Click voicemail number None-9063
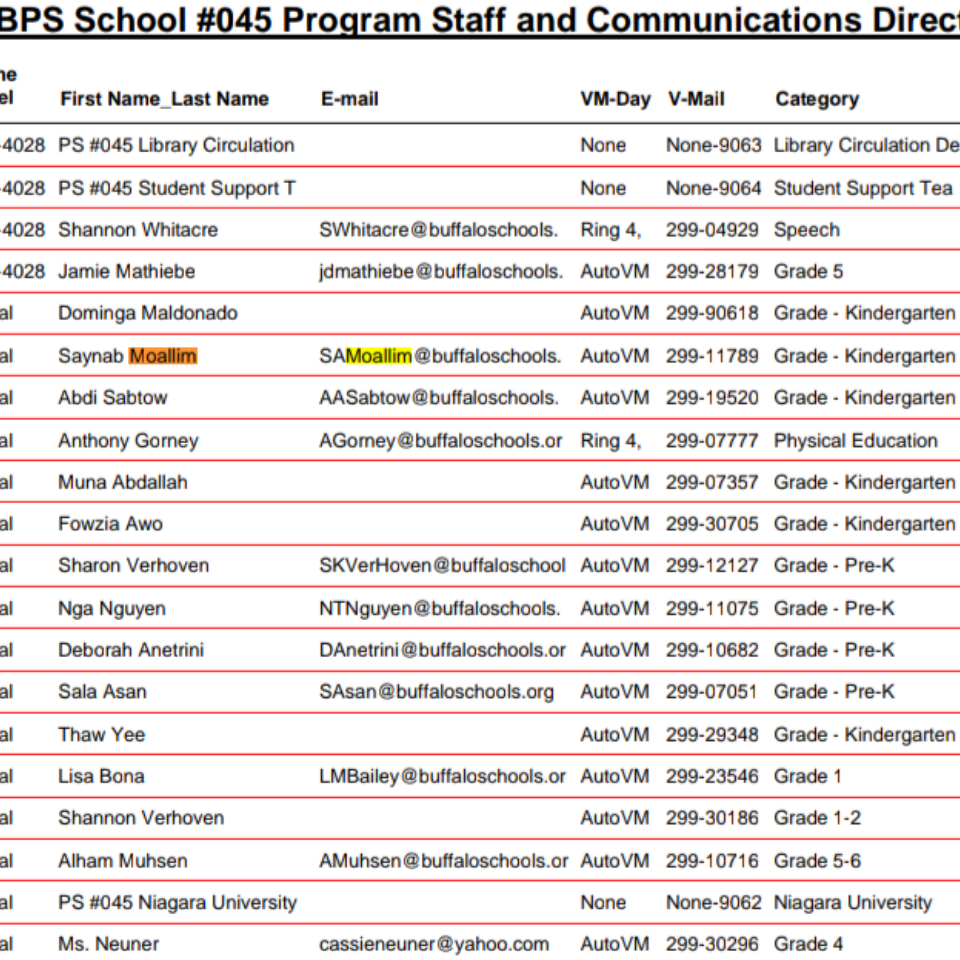960x960 pixels. pos(714,145)
